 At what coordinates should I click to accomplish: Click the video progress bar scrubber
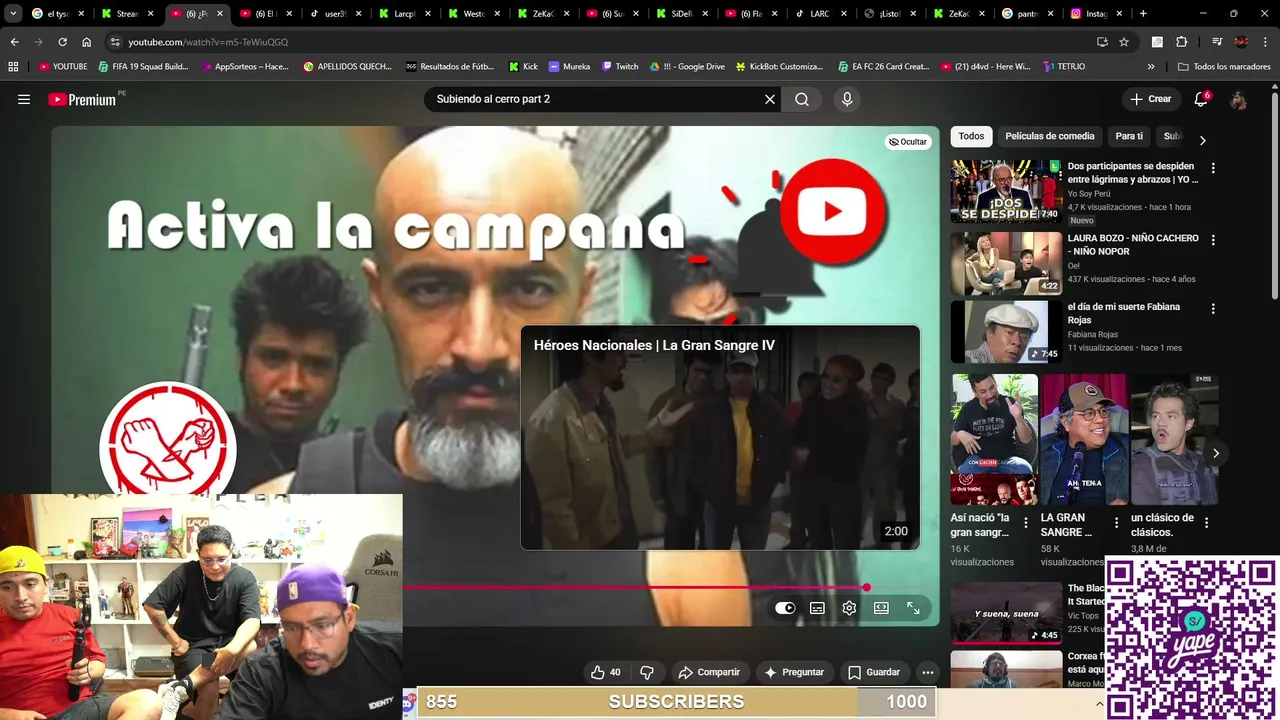866,588
